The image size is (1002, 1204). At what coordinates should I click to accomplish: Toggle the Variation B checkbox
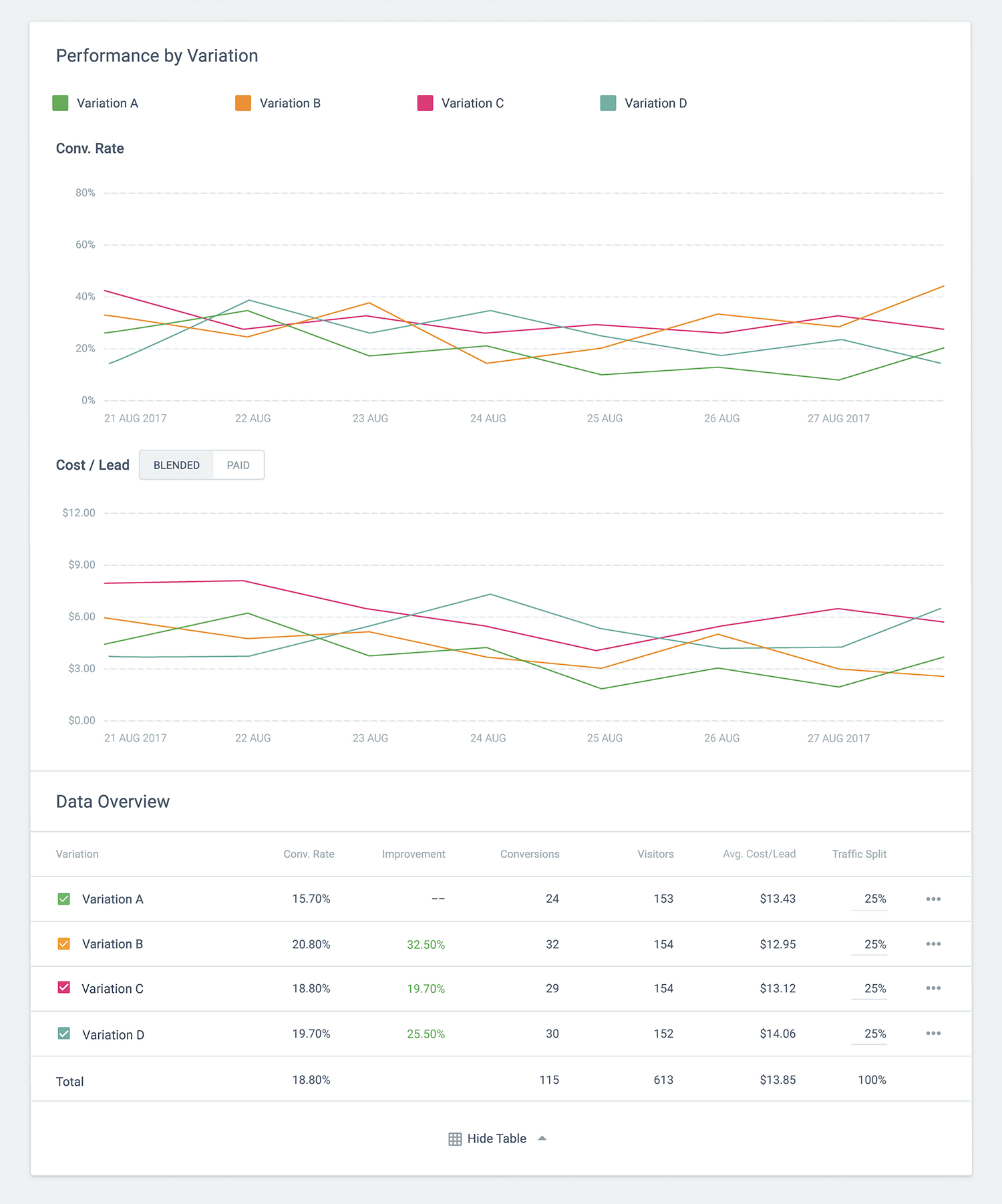[x=64, y=944]
